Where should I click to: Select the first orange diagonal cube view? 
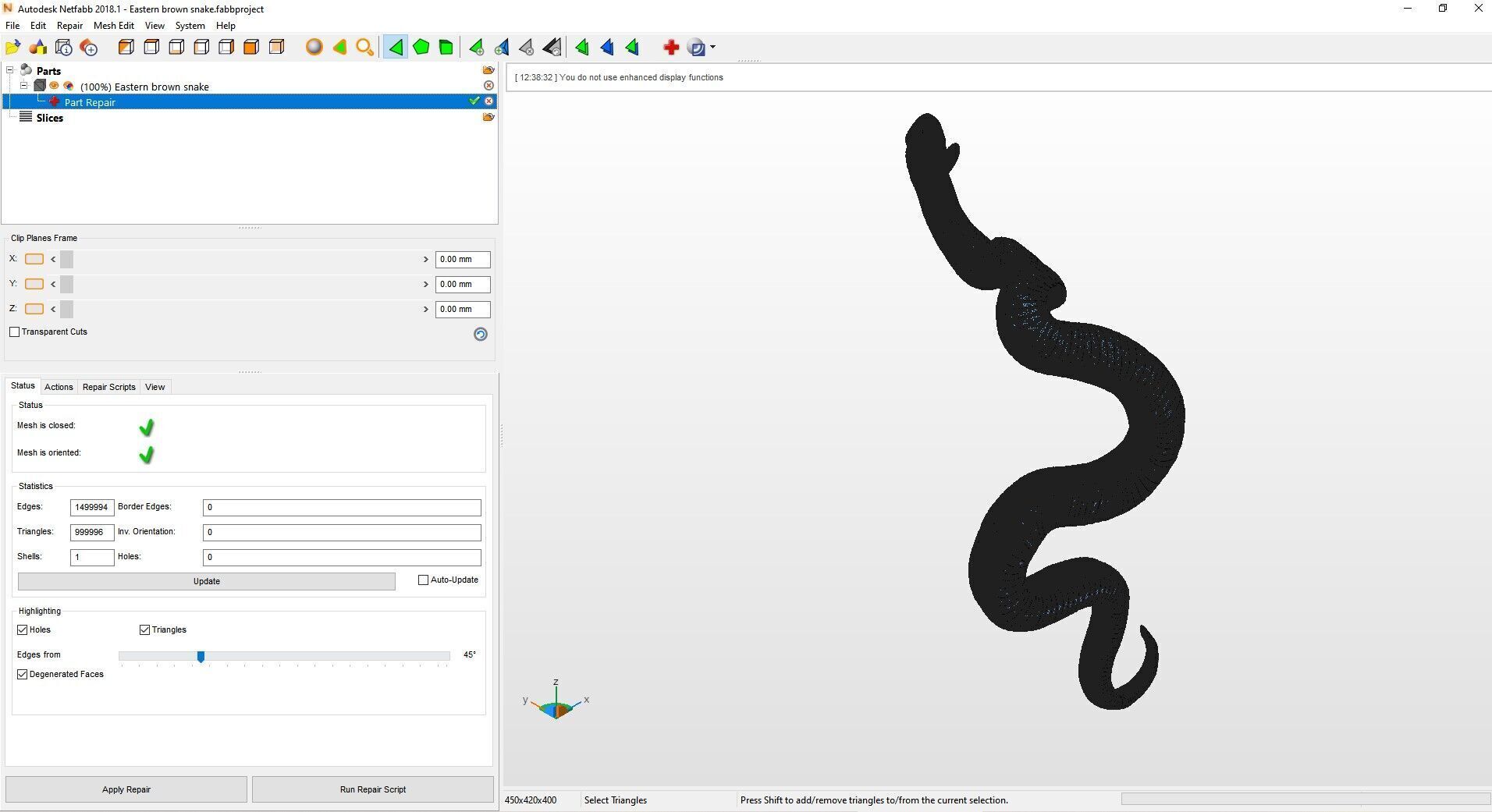tap(126, 48)
